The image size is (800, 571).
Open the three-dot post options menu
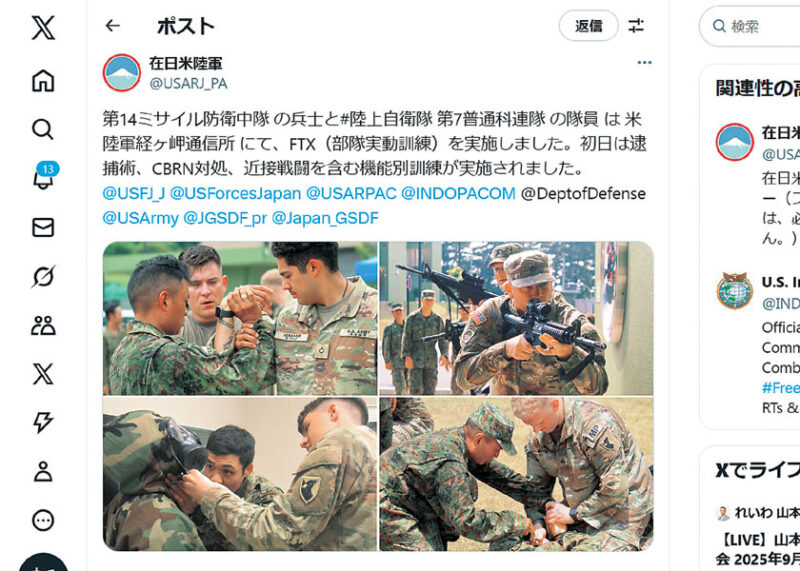[644, 62]
